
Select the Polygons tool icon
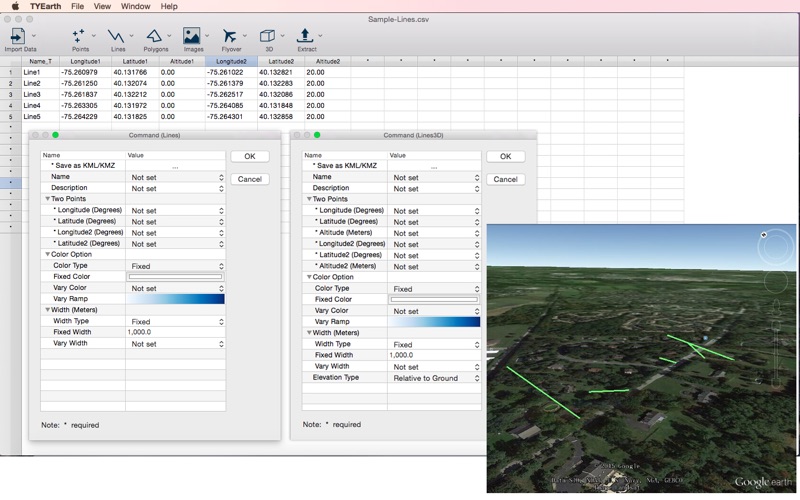point(154,36)
